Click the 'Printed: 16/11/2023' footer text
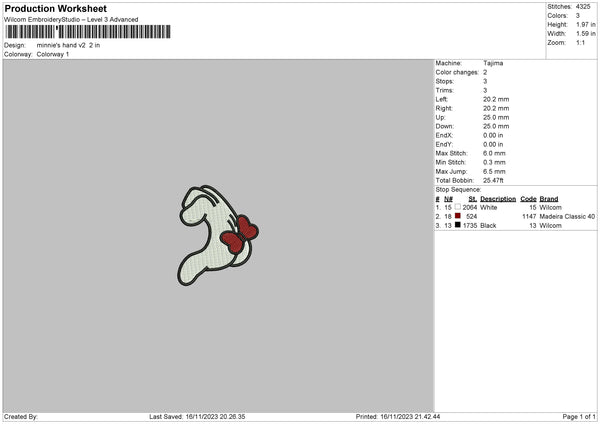The width and height of the screenshot is (600, 424). click(398, 417)
